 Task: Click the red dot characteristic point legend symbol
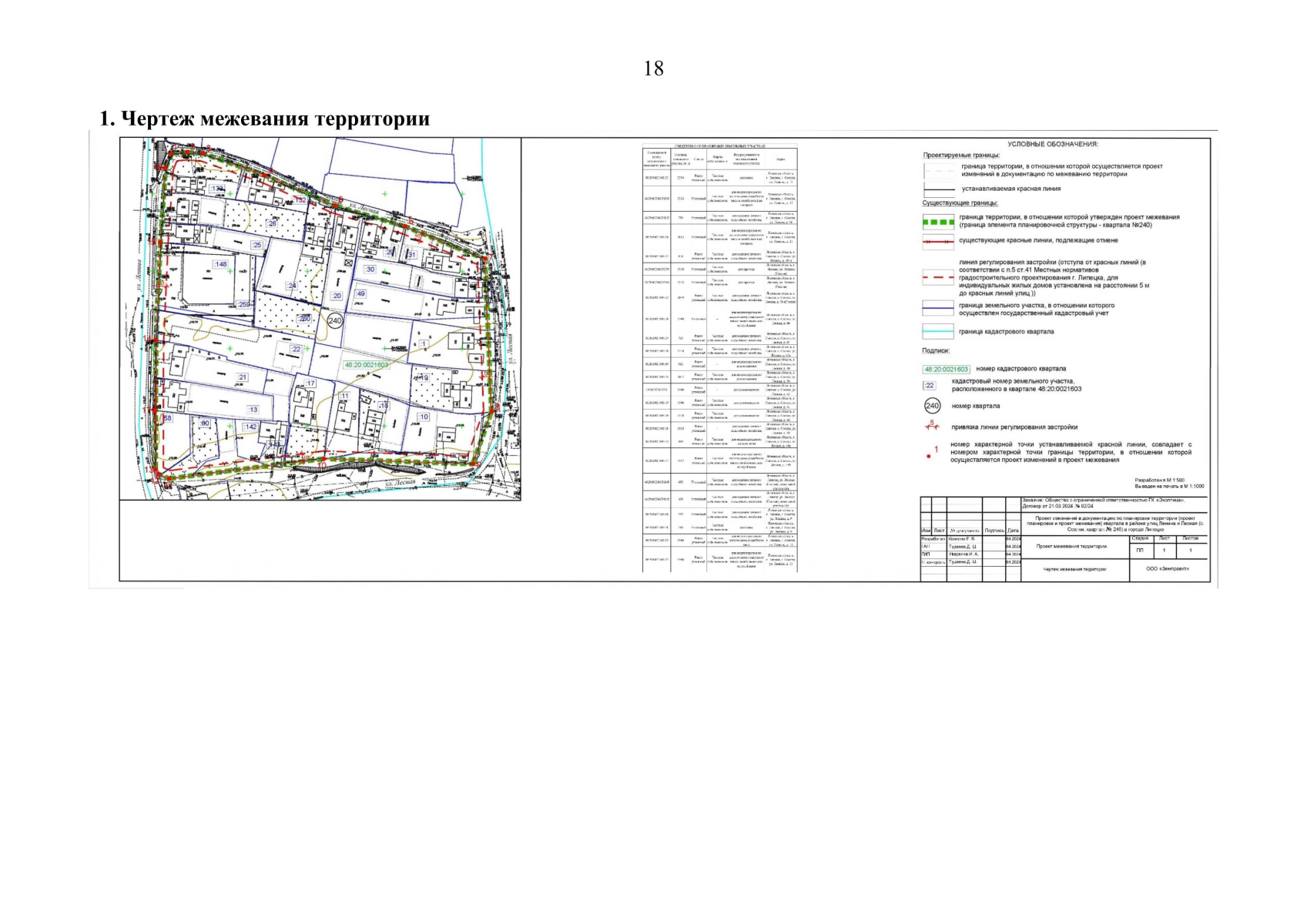[x=929, y=456]
